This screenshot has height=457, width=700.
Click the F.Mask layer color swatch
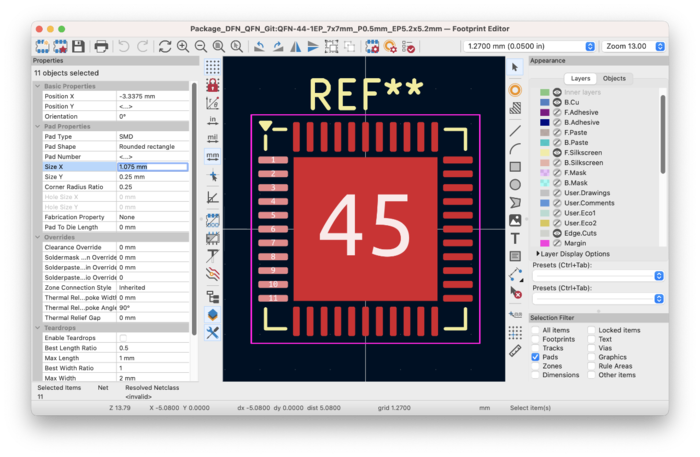click(544, 172)
